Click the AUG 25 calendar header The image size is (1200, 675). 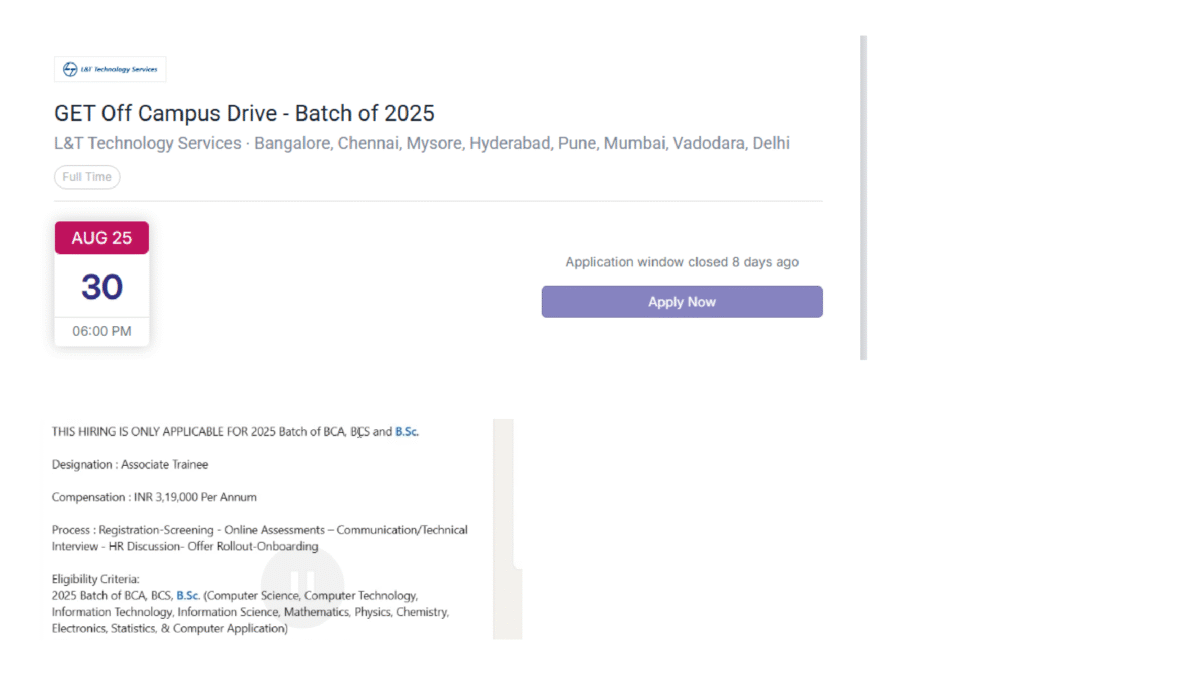tap(102, 238)
